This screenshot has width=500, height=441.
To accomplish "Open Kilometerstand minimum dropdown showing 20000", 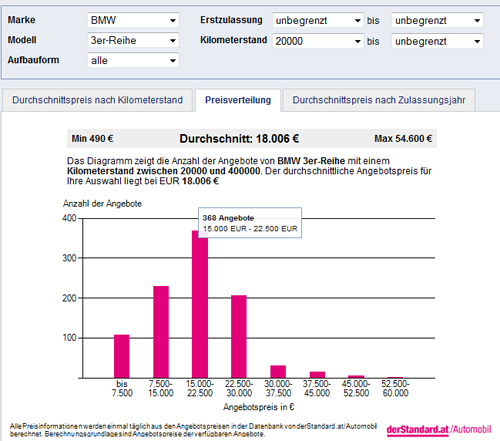I will pos(318,41).
